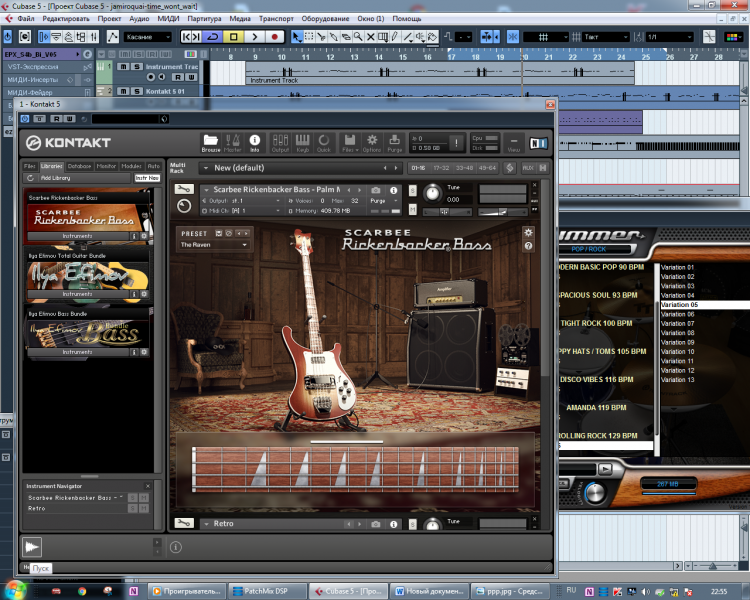Image resolution: width=750 pixels, height=600 pixels.
Task: Start Cubase playback with the play button
Action: (x=254, y=37)
